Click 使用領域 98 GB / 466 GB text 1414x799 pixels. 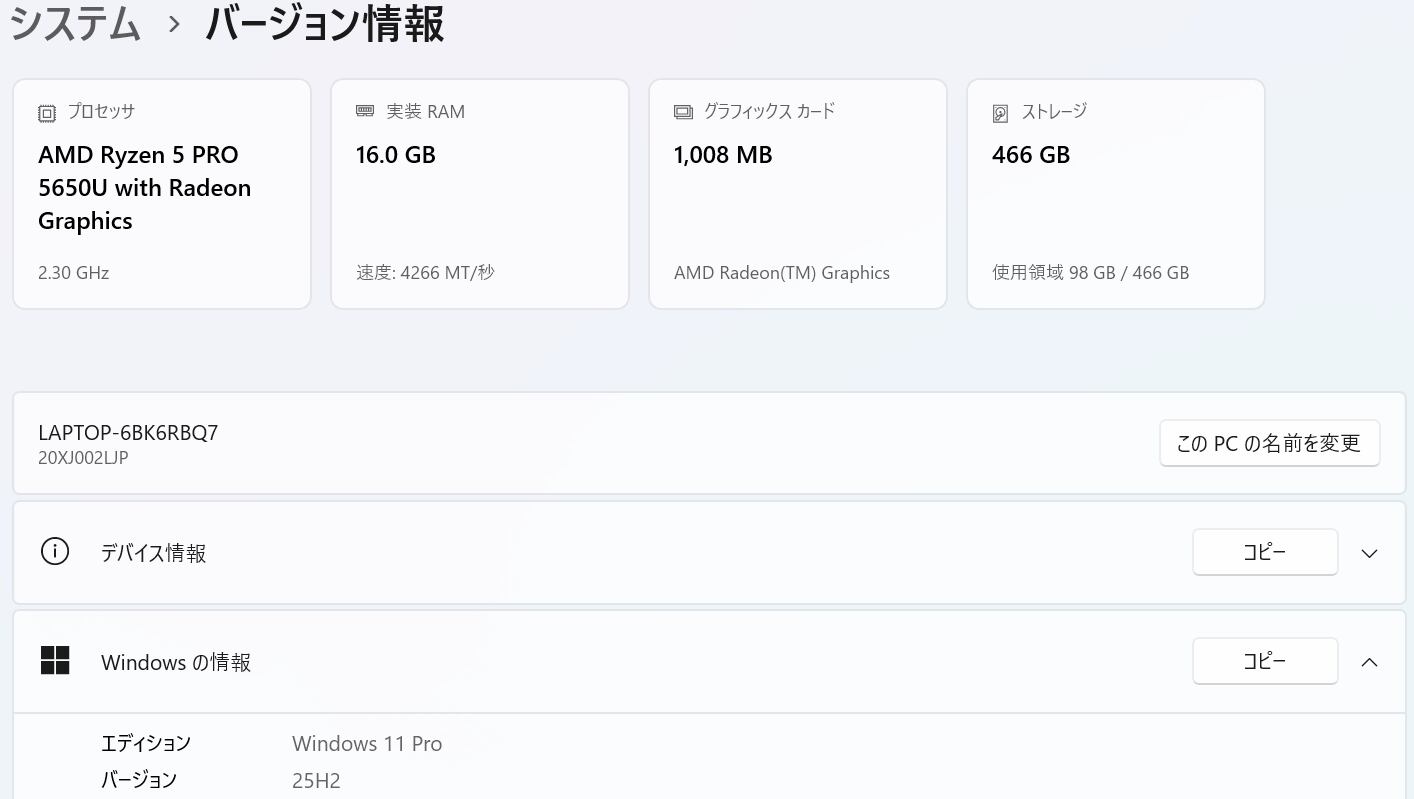click(x=1091, y=272)
